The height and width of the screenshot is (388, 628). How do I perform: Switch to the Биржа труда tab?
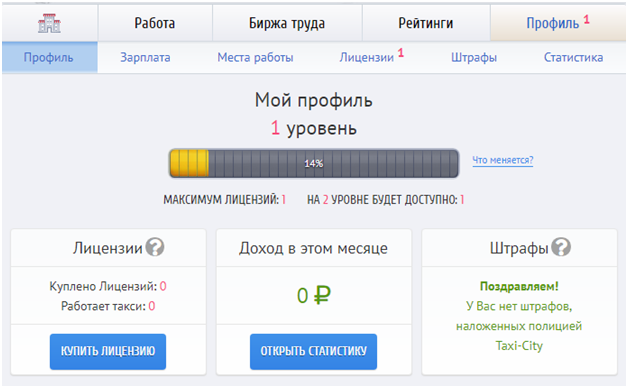pyautogui.click(x=287, y=23)
